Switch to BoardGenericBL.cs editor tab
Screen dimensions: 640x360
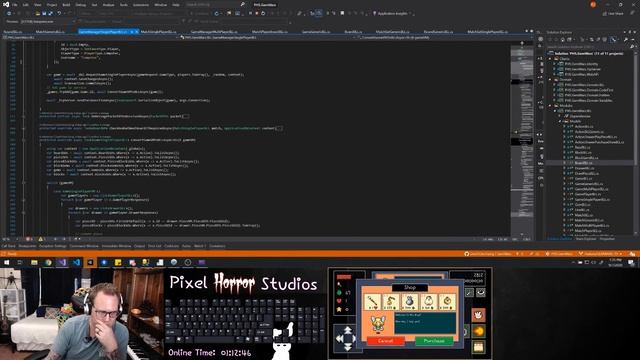pos(438,31)
